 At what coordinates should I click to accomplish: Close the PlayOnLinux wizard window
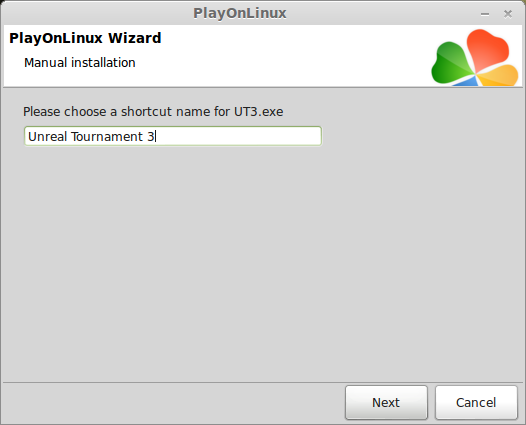(508, 14)
